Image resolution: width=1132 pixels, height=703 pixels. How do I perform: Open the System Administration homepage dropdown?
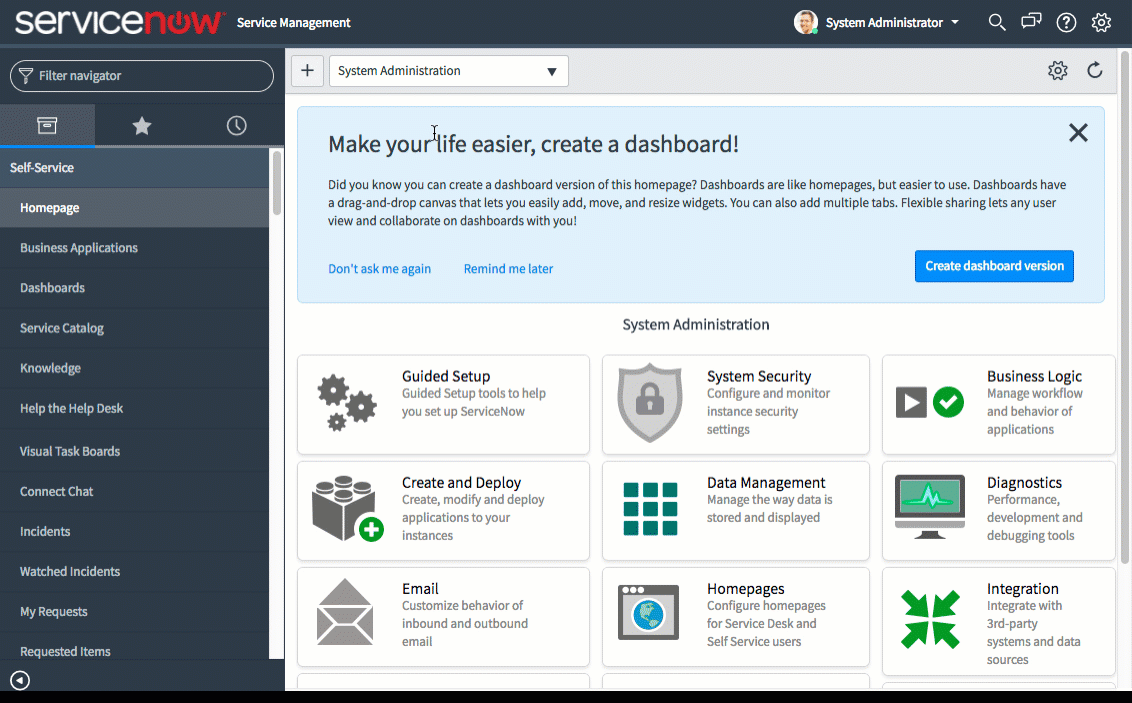pos(448,71)
